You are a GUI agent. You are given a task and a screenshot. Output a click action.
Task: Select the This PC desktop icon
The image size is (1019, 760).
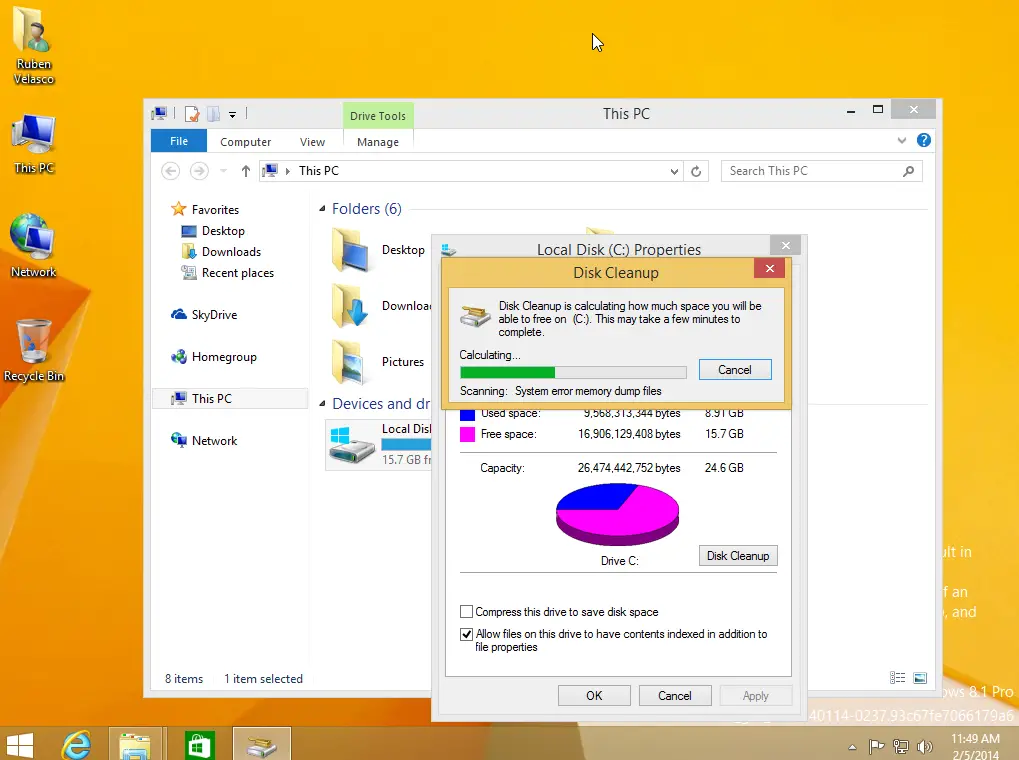pyautogui.click(x=34, y=144)
